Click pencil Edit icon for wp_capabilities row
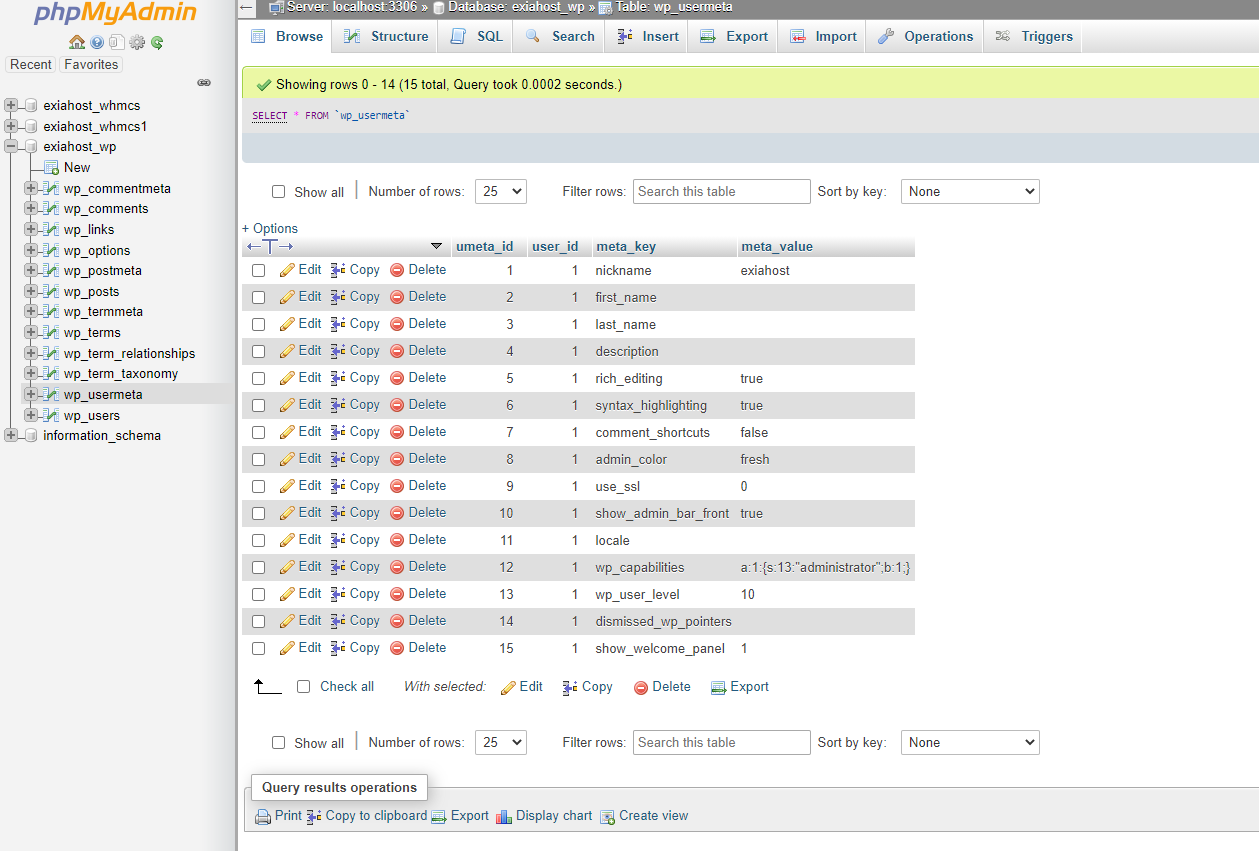Viewport: 1259px width, 851px height. coord(287,567)
